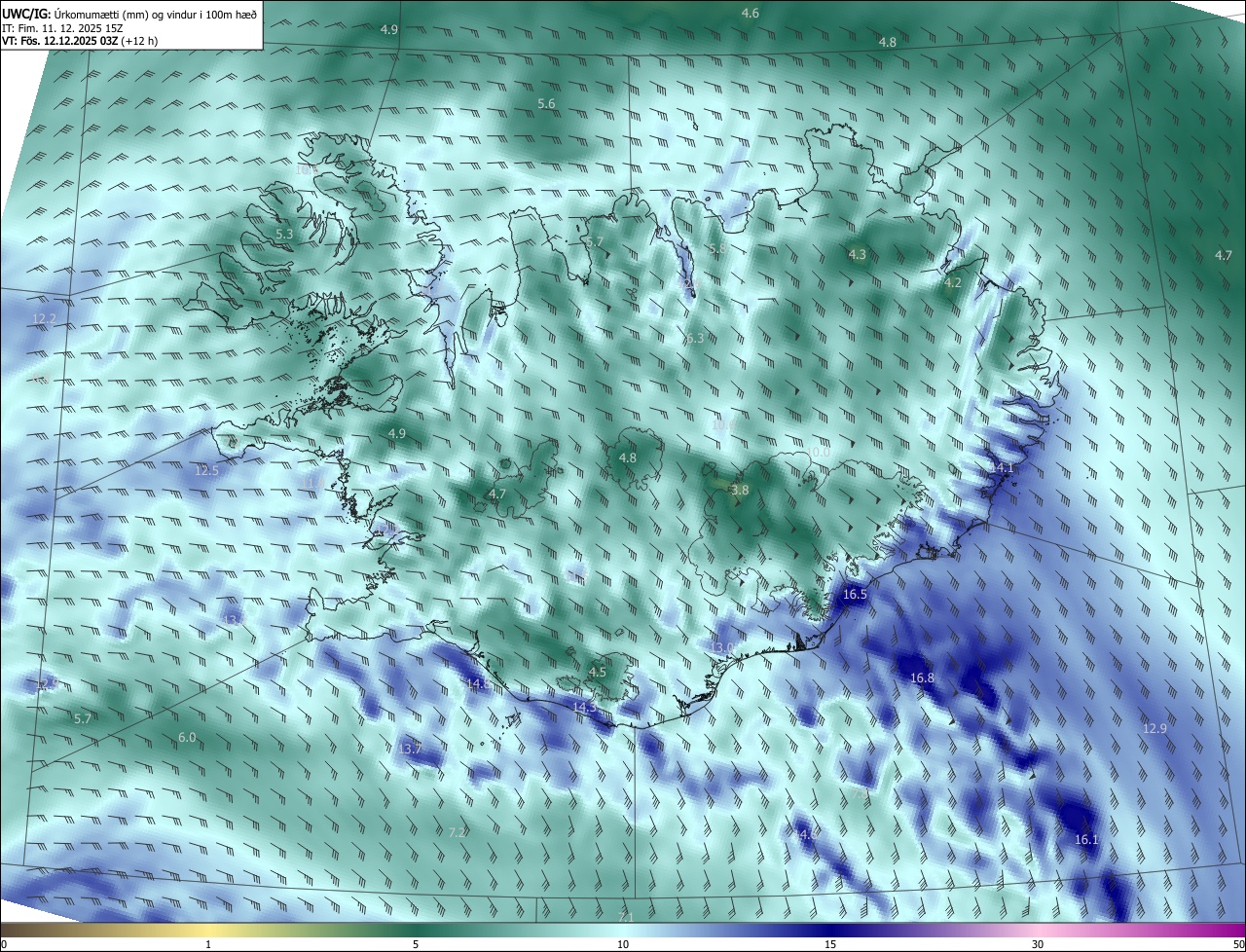1246x952 pixels.
Task: Click the 16.5 value label
Action: coord(855,594)
